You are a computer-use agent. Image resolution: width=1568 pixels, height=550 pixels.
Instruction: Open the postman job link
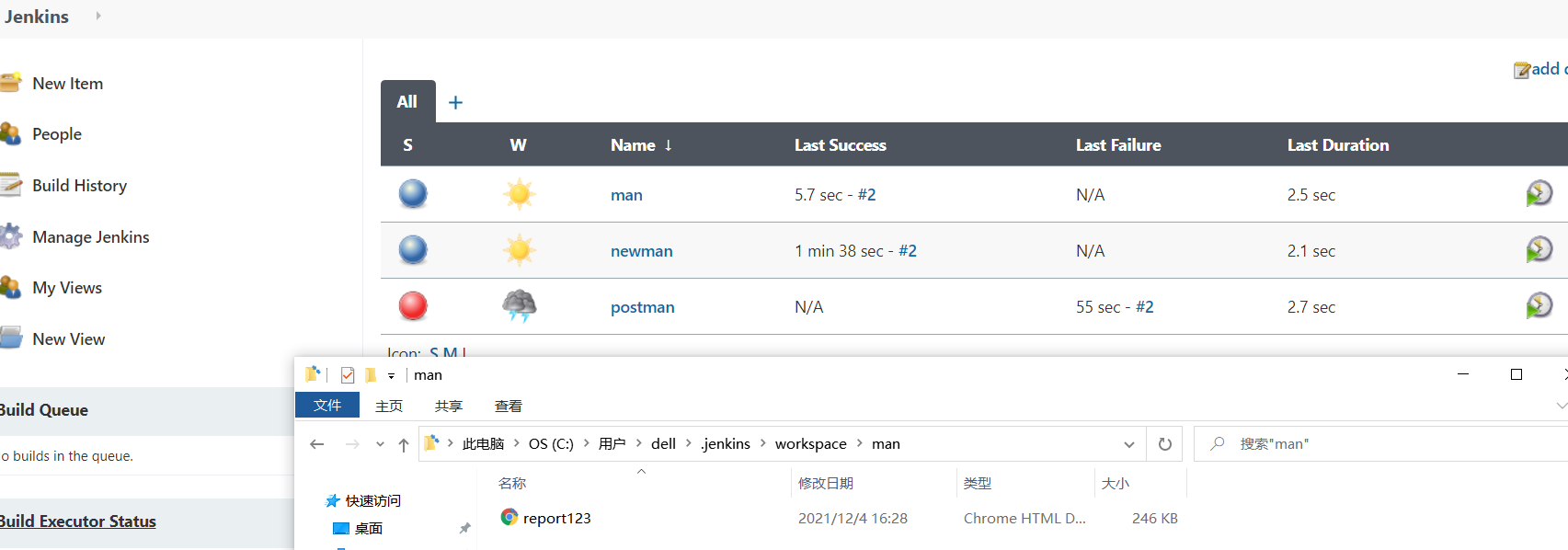pyautogui.click(x=643, y=307)
